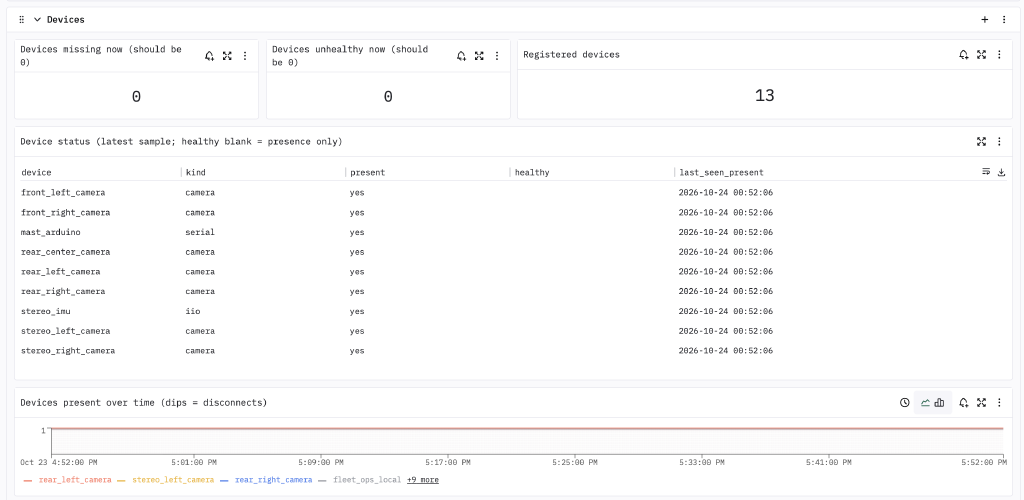The width and height of the screenshot is (1024, 500).
Task: Open the Devices section options menu
Action: coord(1004,20)
